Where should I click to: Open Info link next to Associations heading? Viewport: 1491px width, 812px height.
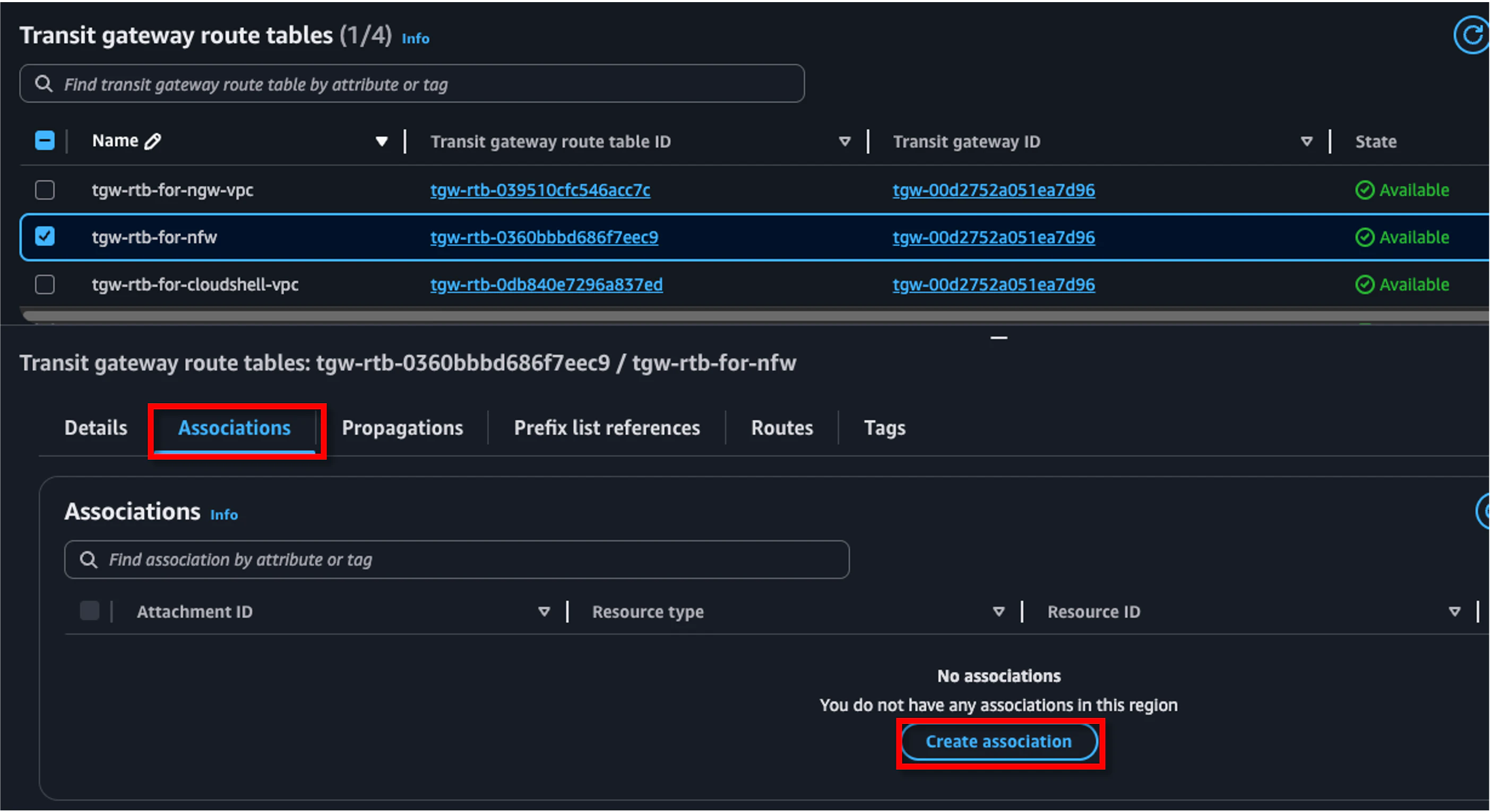pyautogui.click(x=224, y=515)
